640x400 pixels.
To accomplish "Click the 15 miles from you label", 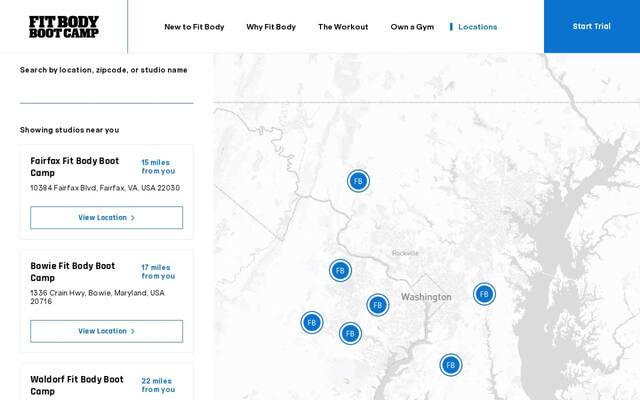I will click(x=158, y=167).
